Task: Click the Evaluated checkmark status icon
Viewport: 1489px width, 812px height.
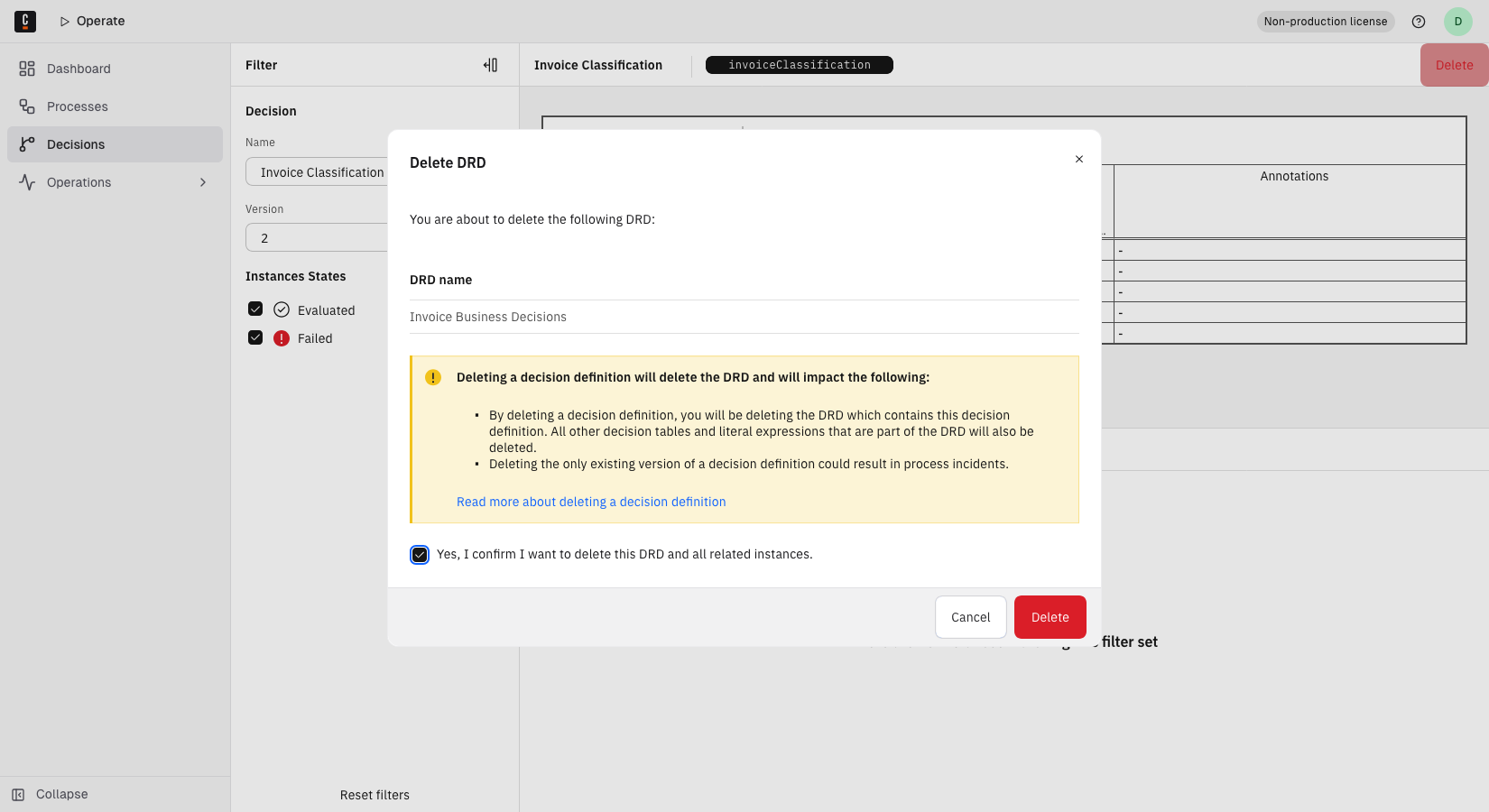Action: [282, 309]
